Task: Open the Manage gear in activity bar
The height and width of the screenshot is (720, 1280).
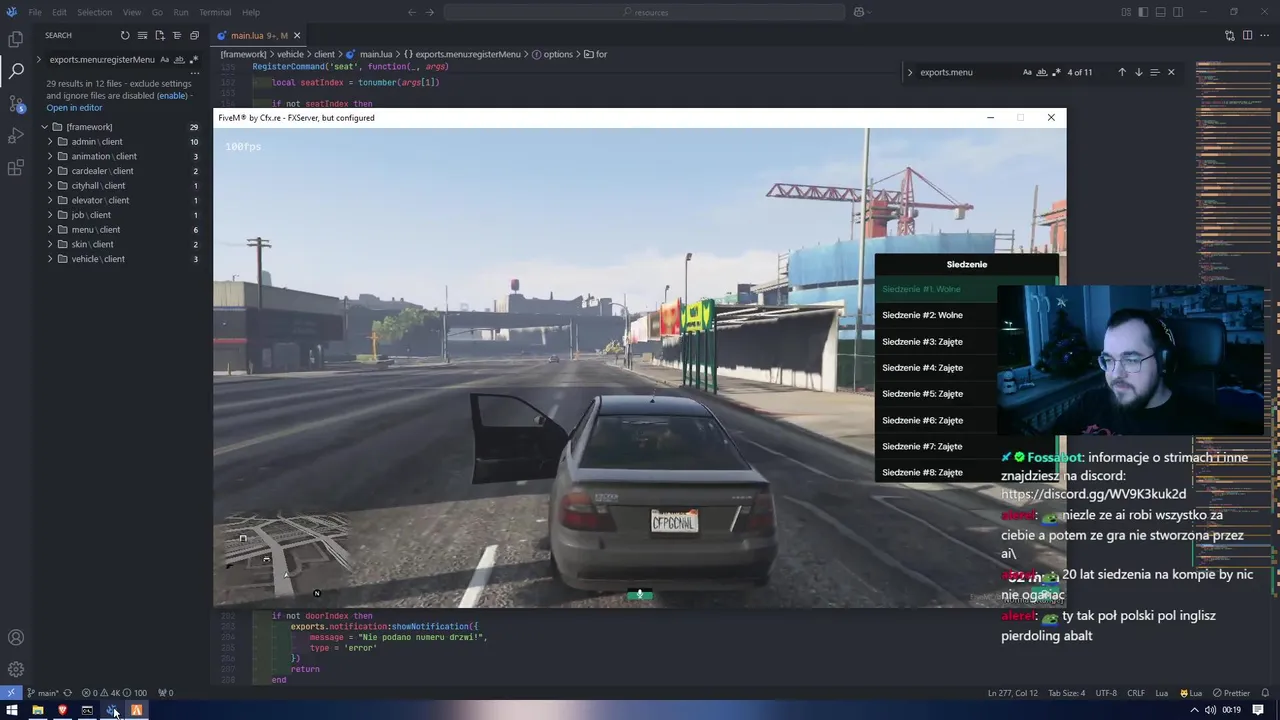Action: [16, 669]
